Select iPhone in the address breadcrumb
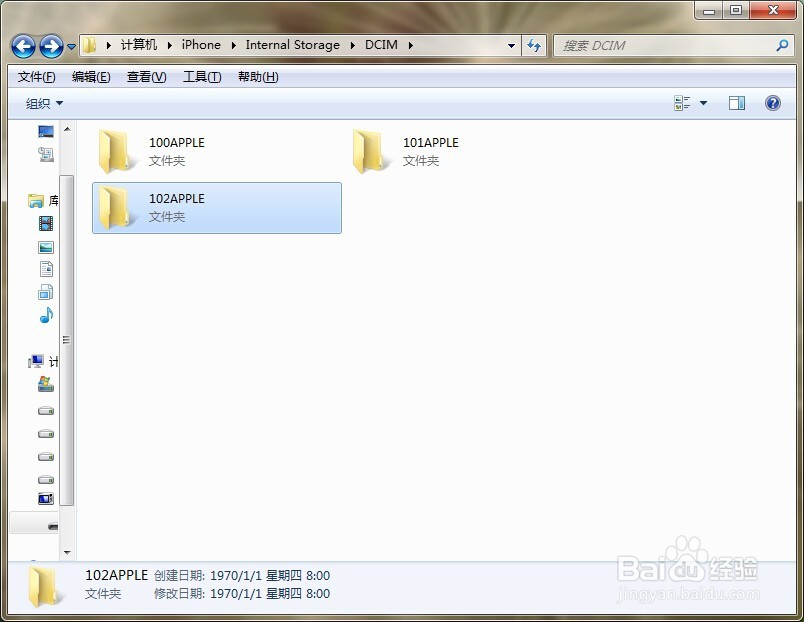This screenshot has width=804, height=622. tap(201, 45)
